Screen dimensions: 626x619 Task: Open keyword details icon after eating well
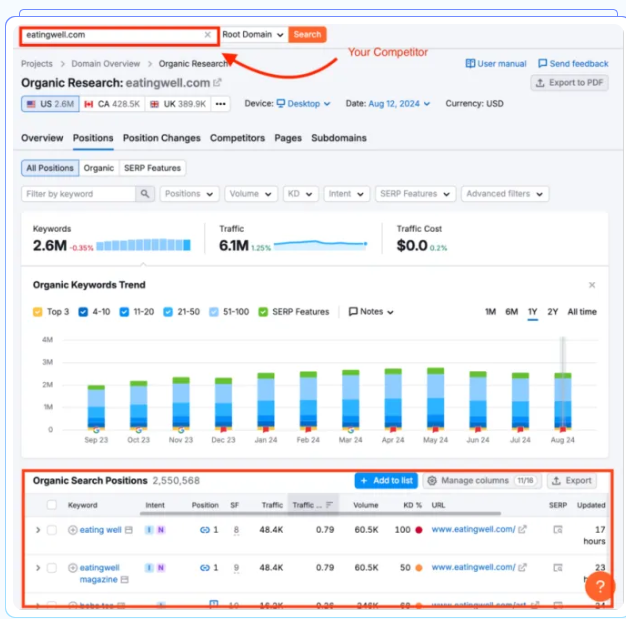coord(129,530)
